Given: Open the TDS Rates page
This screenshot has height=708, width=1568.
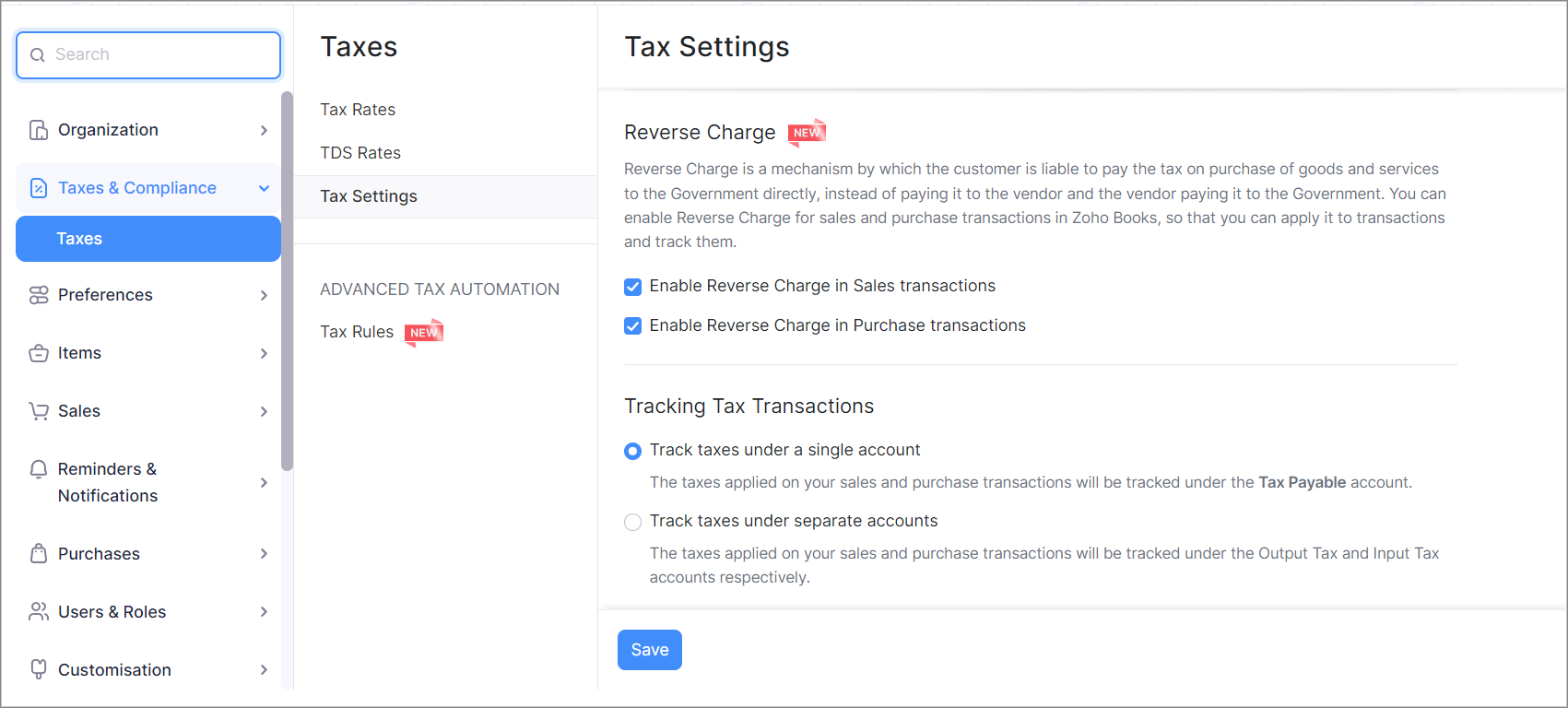Looking at the screenshot, I should [x=360, y=153].
